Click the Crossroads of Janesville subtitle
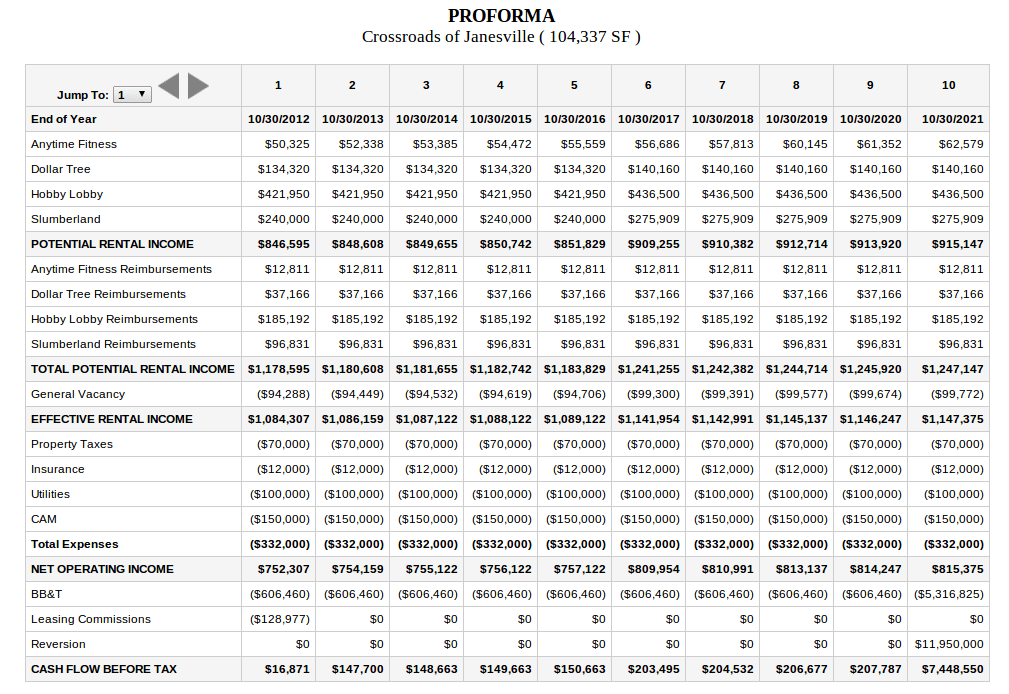Image resolution: width=1009 pixels, height=694 pixels. (501, 37)
